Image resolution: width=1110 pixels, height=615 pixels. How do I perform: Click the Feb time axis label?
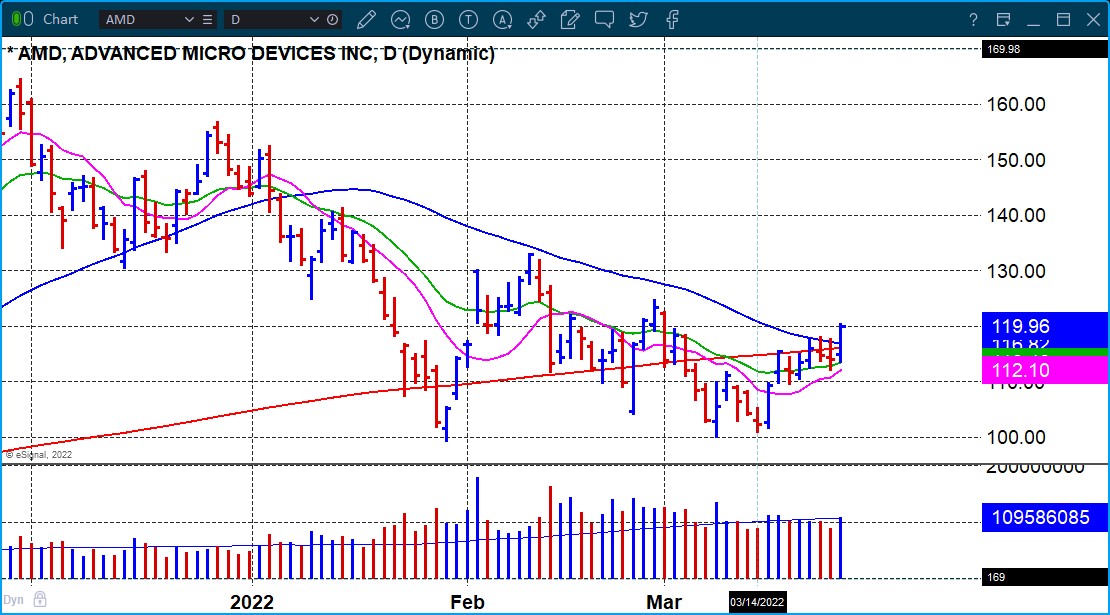click(x=467, y=602)
